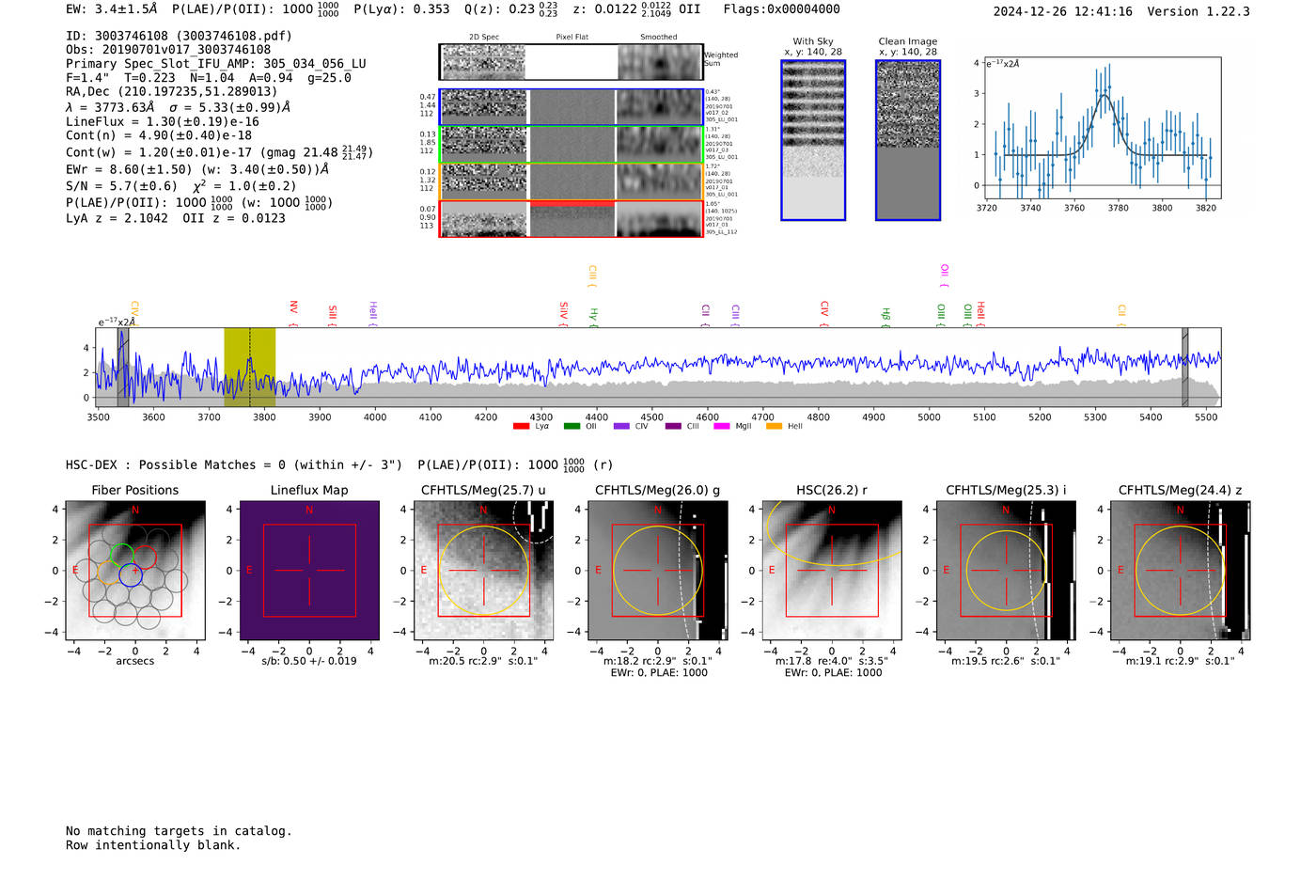Select the CFHTLS/Meg(26.0) g band cutout
The height and width of the screenshot is (896, 1316).
[658, 571]
